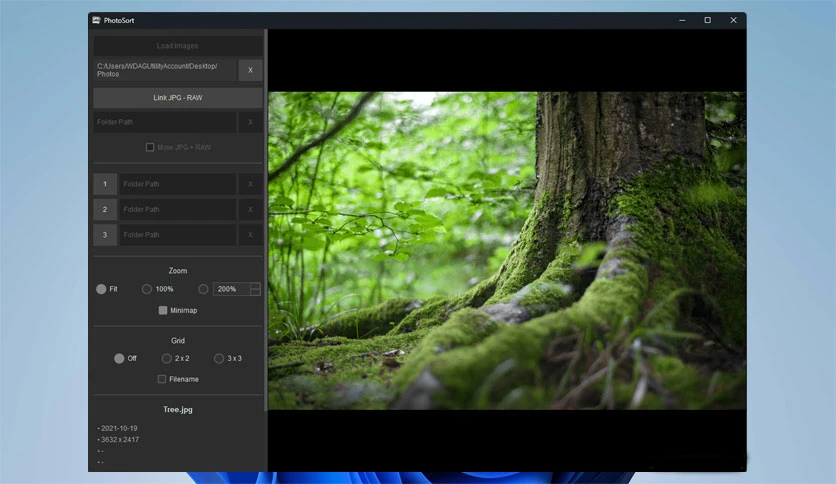
Task: Select the 3 x 3 grid radio button
Action: tap(219, 359)
